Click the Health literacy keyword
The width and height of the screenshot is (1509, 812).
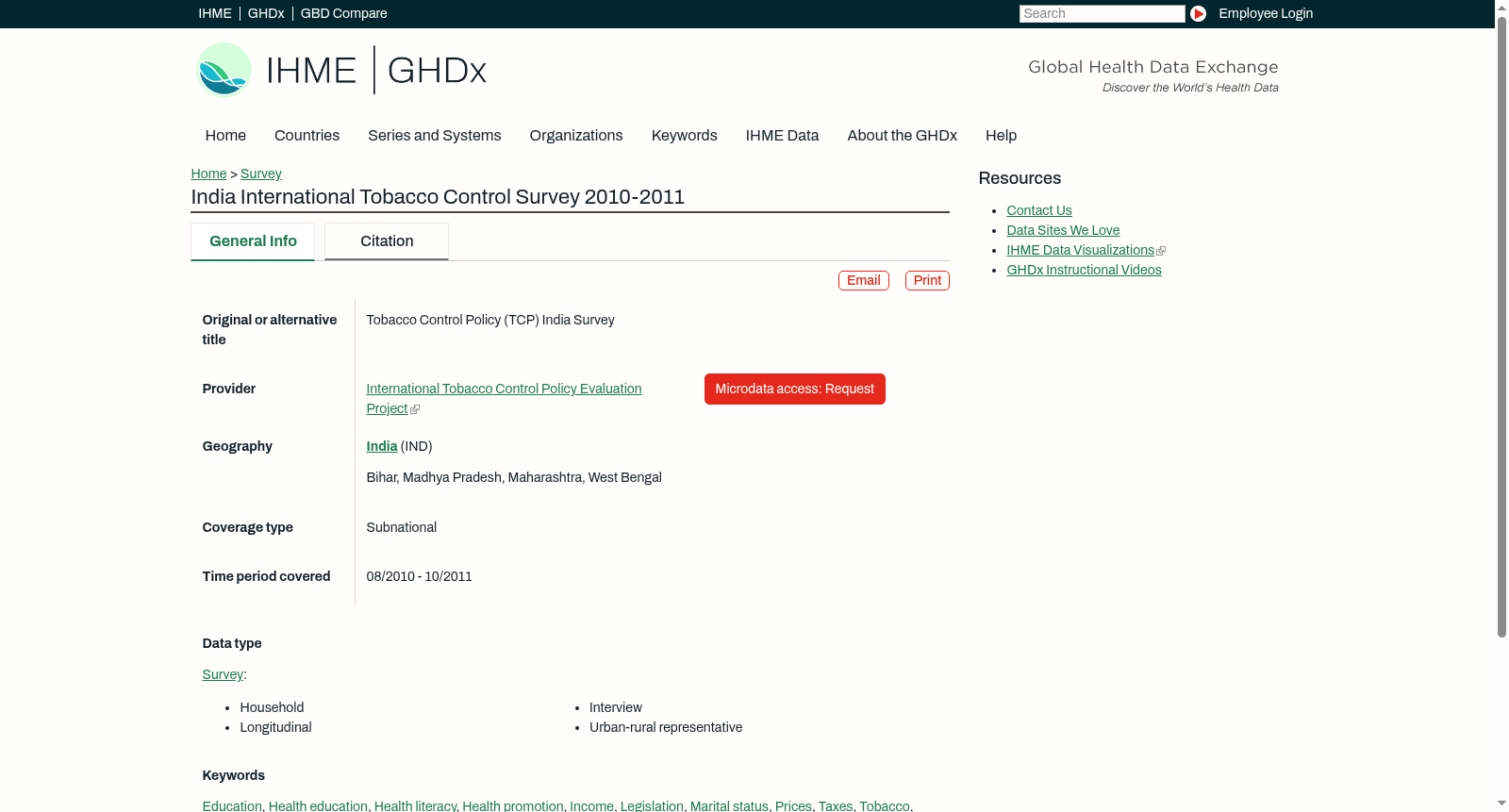pos(415,805)
